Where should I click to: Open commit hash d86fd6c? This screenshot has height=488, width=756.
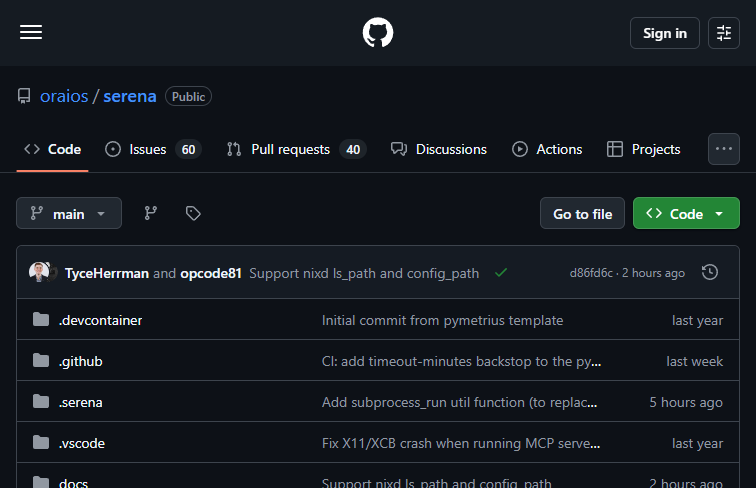coord(591,273)
